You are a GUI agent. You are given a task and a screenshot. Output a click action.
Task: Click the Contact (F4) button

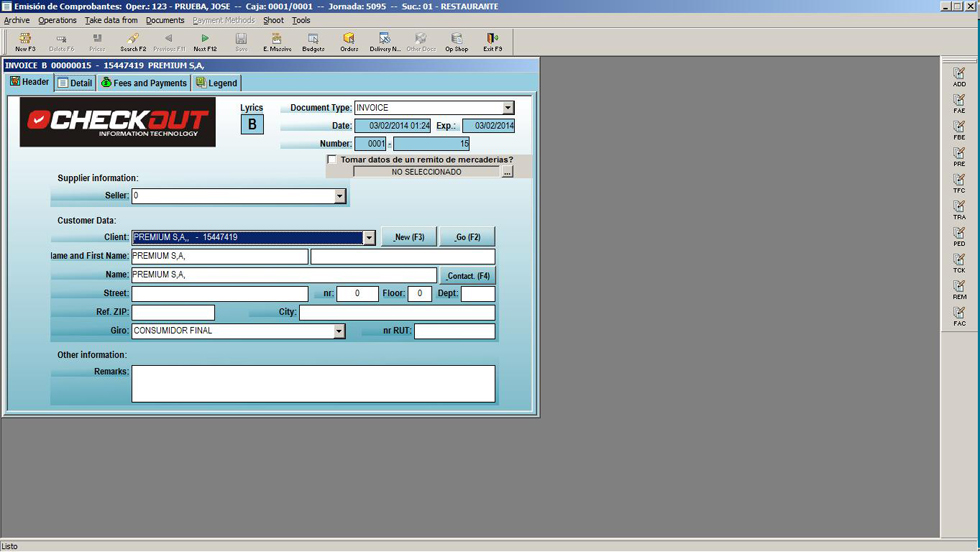(467, 275)
